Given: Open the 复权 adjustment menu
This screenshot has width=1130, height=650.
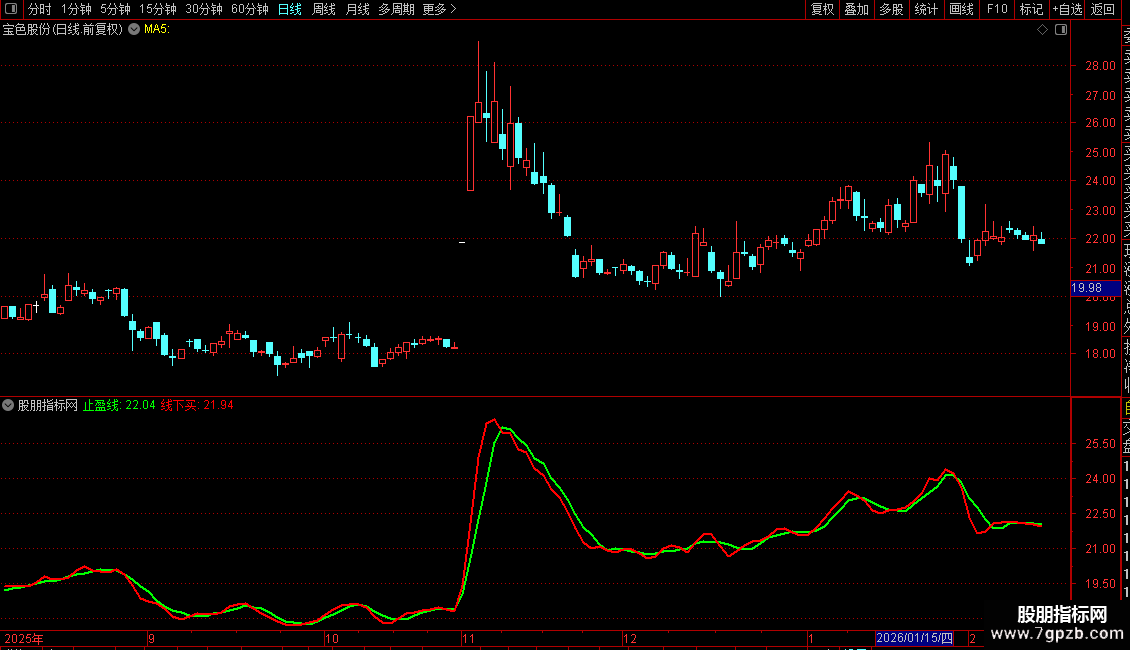Looking at the screenshot, I should click(x=822, y=9).
